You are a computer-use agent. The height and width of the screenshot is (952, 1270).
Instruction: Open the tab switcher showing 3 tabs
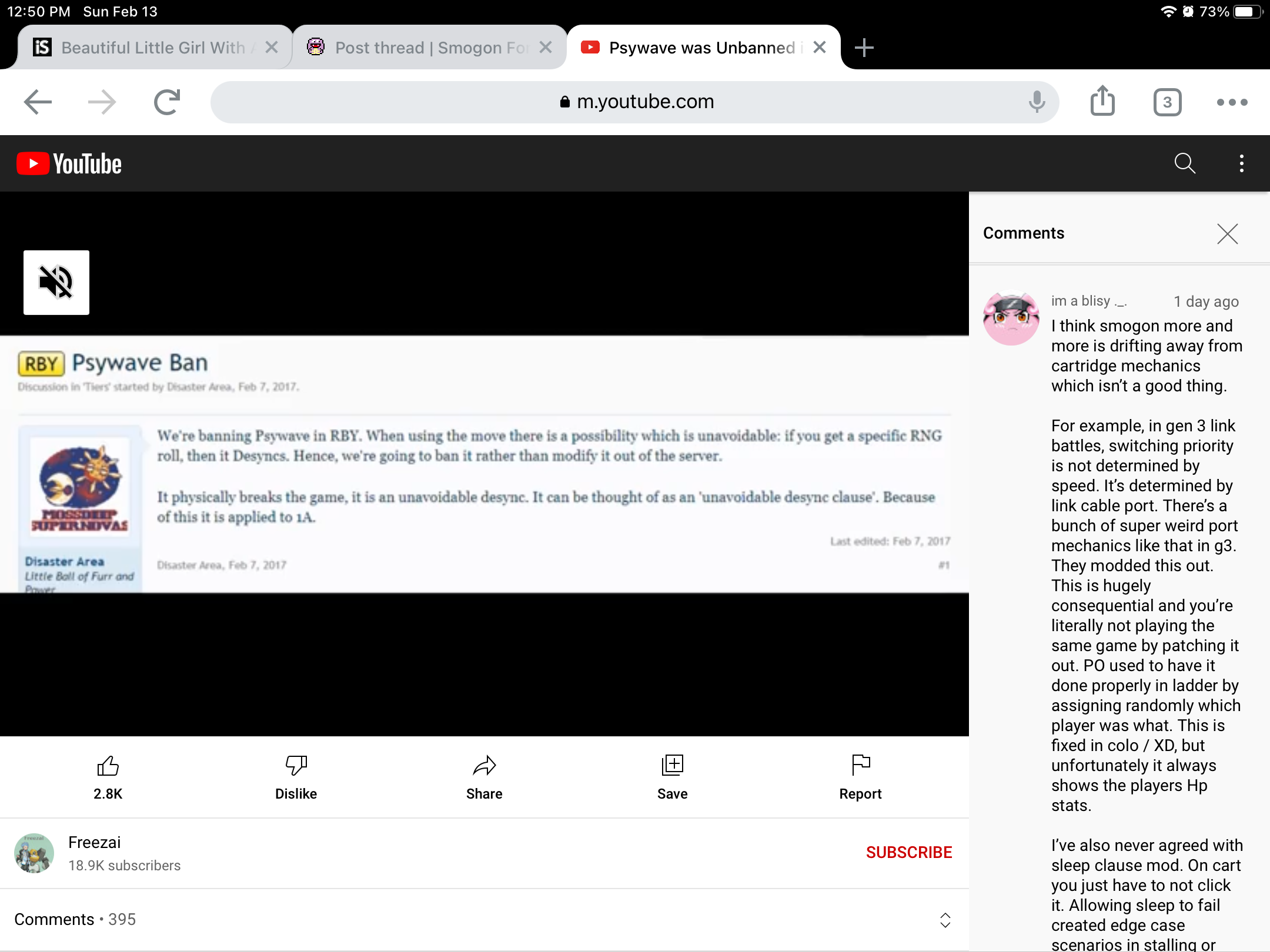pyautogui.click(x=1167, y=102)
